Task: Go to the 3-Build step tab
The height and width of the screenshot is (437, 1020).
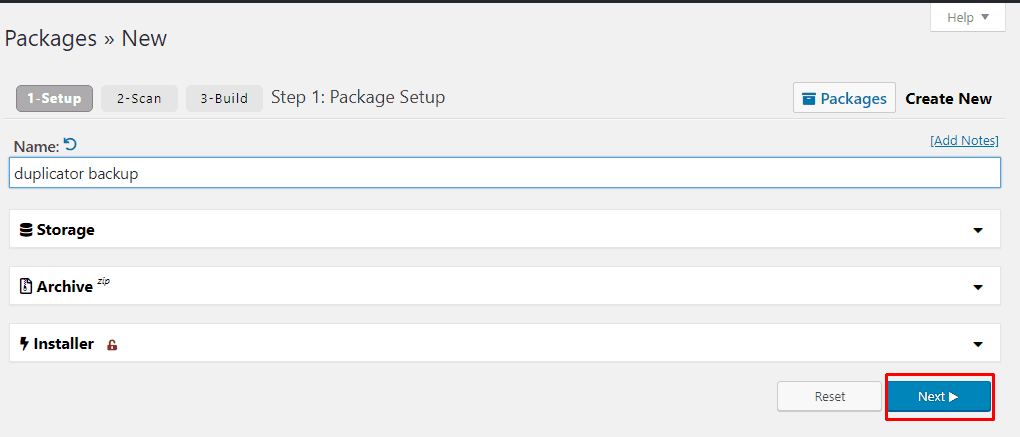Action: [x=224, y=99]
